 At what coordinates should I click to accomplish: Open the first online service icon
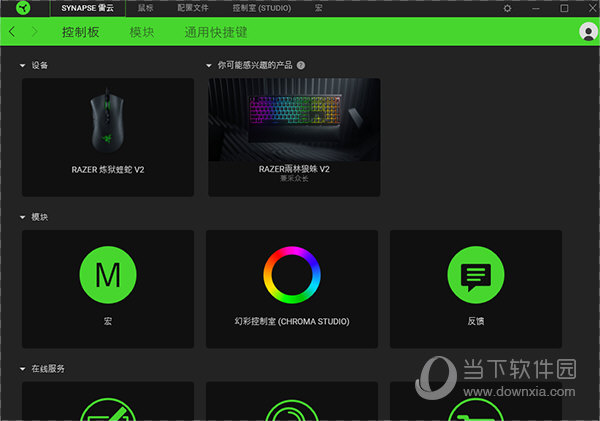(x=108, y=410)
